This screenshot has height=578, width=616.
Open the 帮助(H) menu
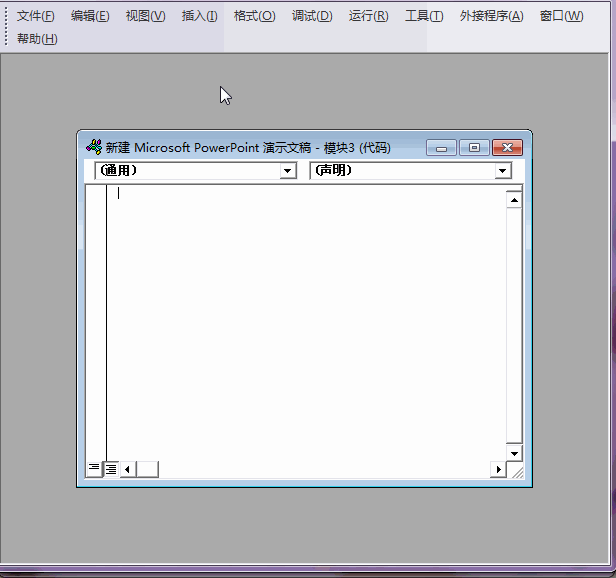click(x=37, y=39)
